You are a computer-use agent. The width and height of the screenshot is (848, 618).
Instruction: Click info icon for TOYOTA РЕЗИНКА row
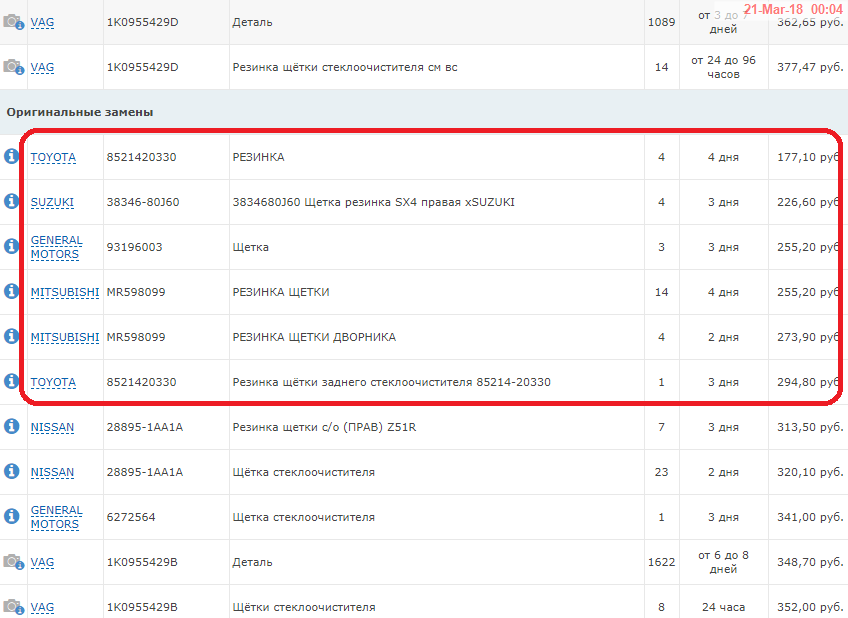pyautogui.click(x=11, y=157)
